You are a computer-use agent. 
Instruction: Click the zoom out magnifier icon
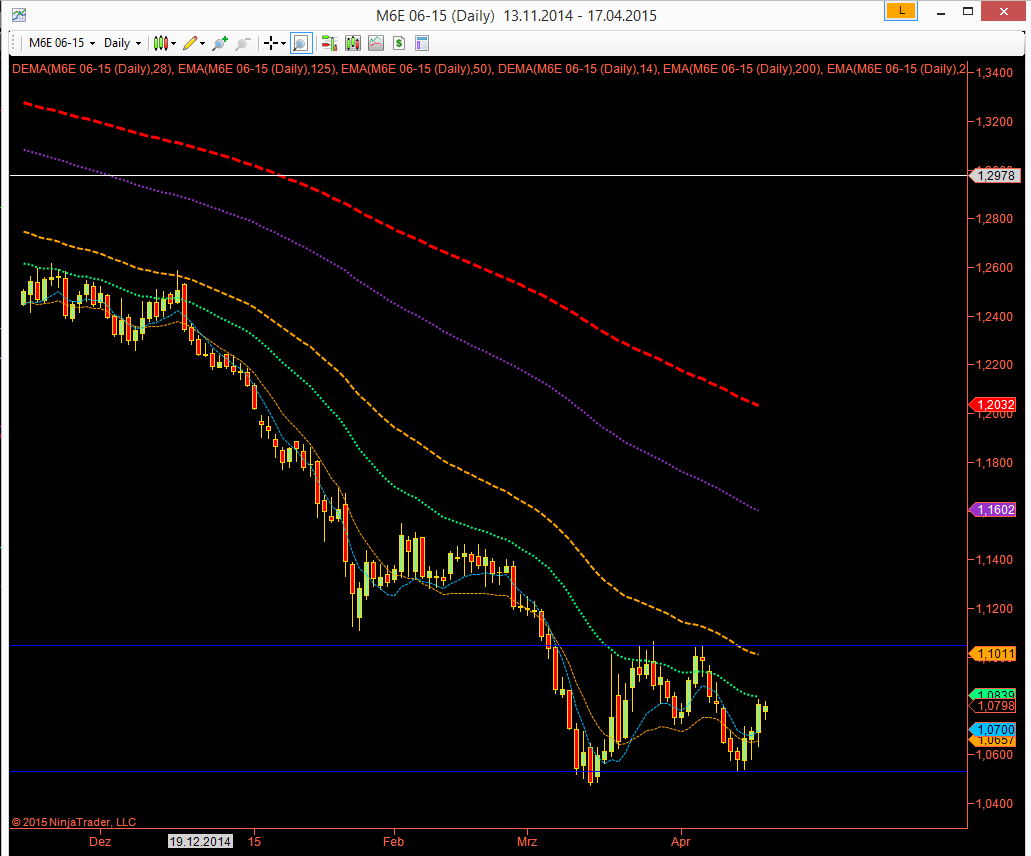[x=243, y=43]
